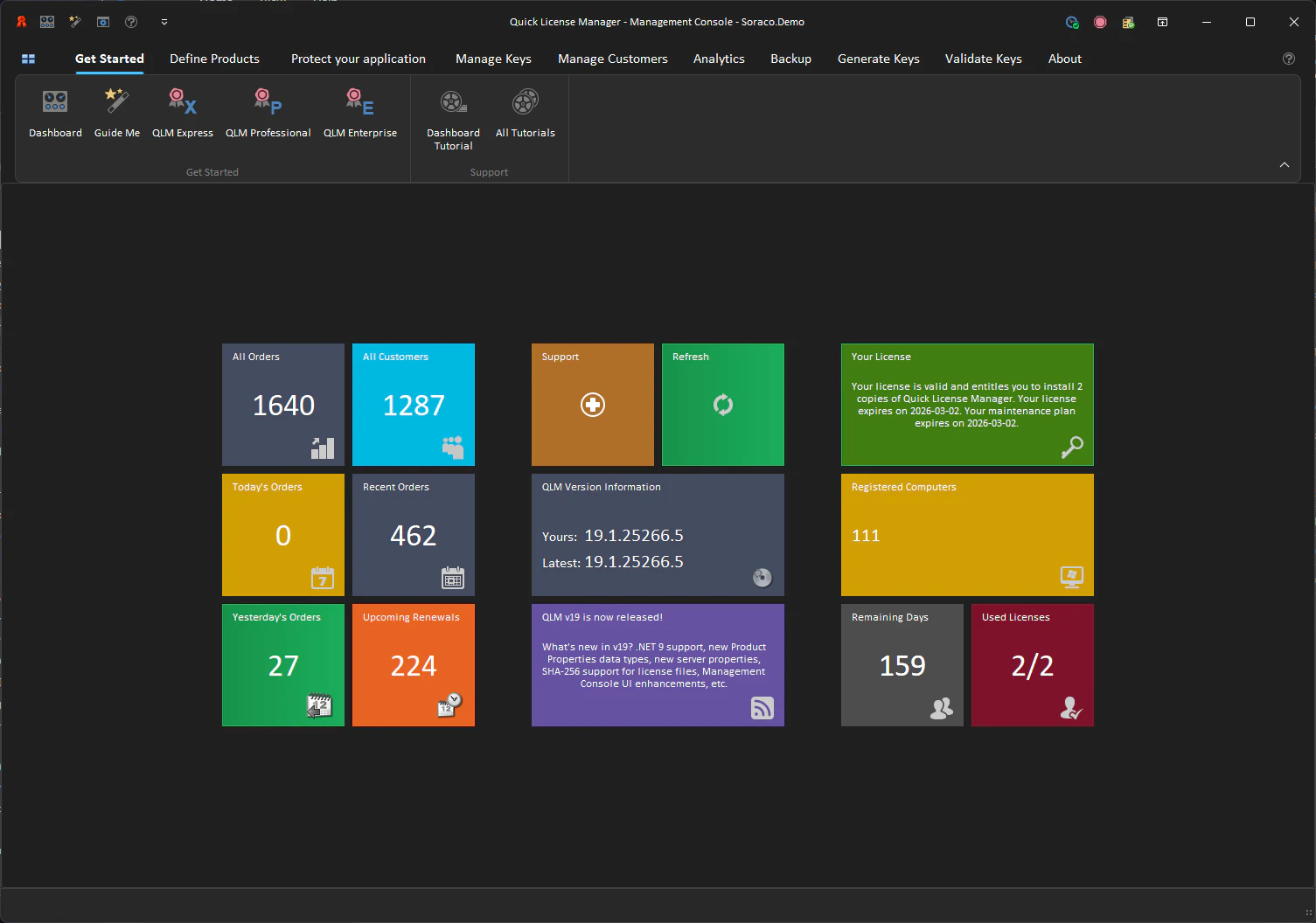The width and height of the screenshot is (1316, 923).
Task: Open the quick access toolbar customization chevron
Action: point(164,22)
